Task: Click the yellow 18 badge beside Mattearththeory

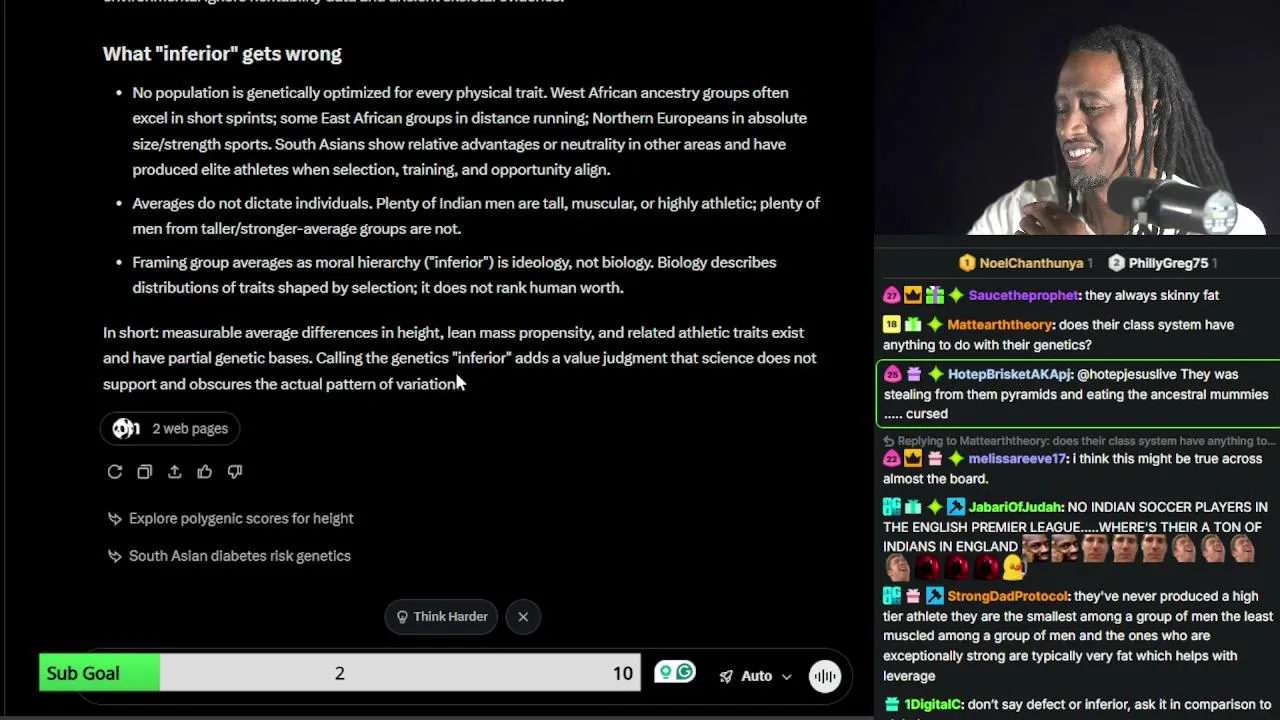Action: [x=892, y=325]
